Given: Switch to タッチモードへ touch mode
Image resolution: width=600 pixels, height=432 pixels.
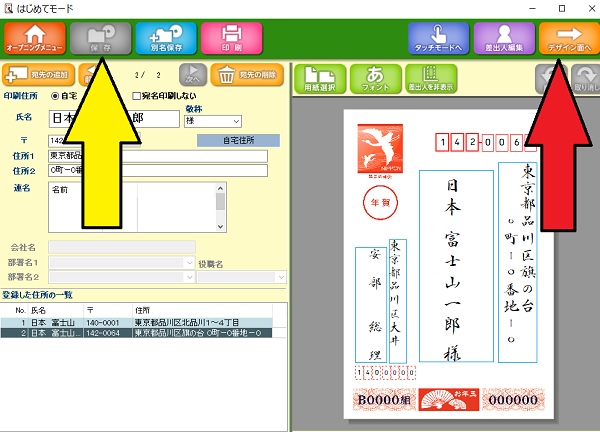Looking at the screenshot, I should 438,38.
